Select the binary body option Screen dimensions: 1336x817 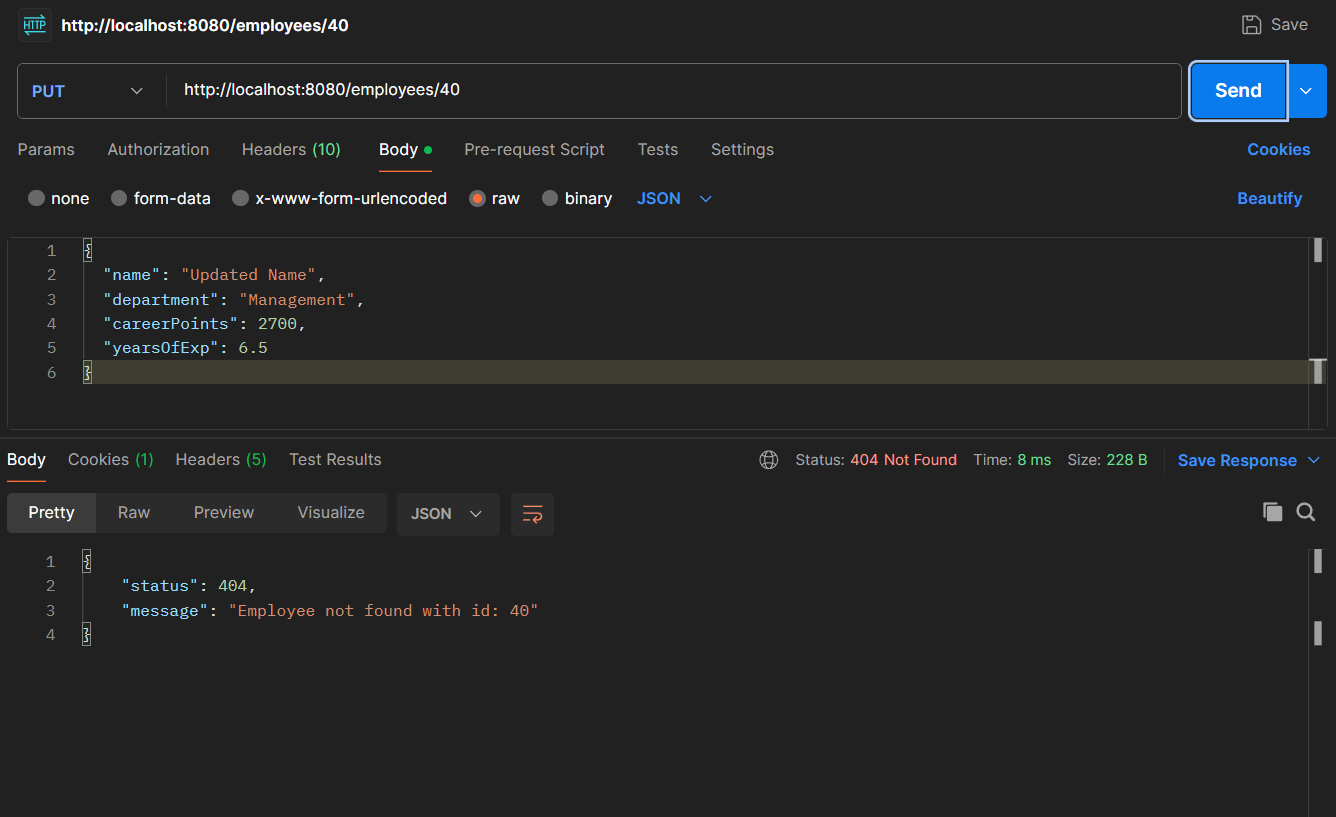550,198
